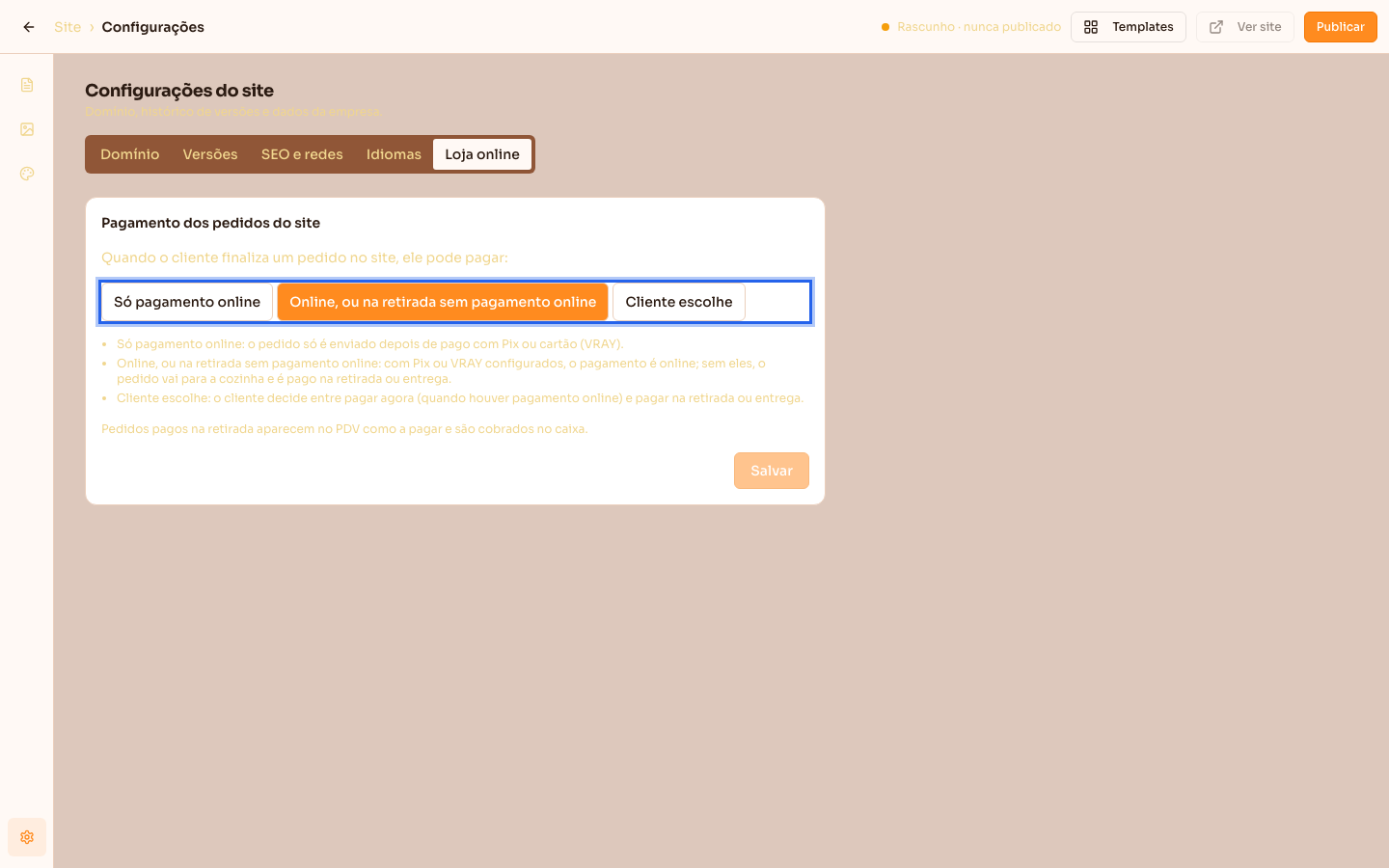Publish the site with Publicar
Screen dimensions: 1389x868
[x=1341, y=27]
